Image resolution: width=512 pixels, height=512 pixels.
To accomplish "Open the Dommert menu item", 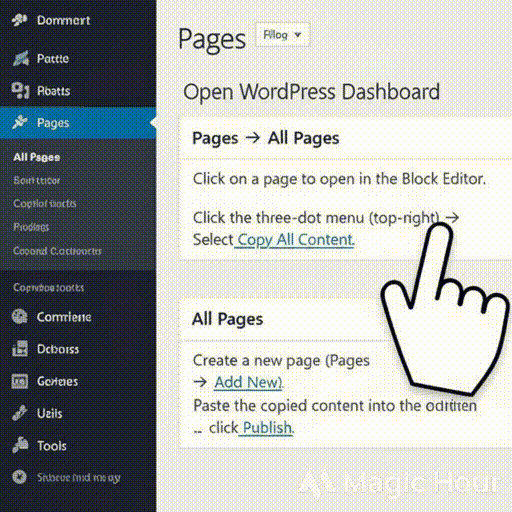I will click(x=78, y=20).
